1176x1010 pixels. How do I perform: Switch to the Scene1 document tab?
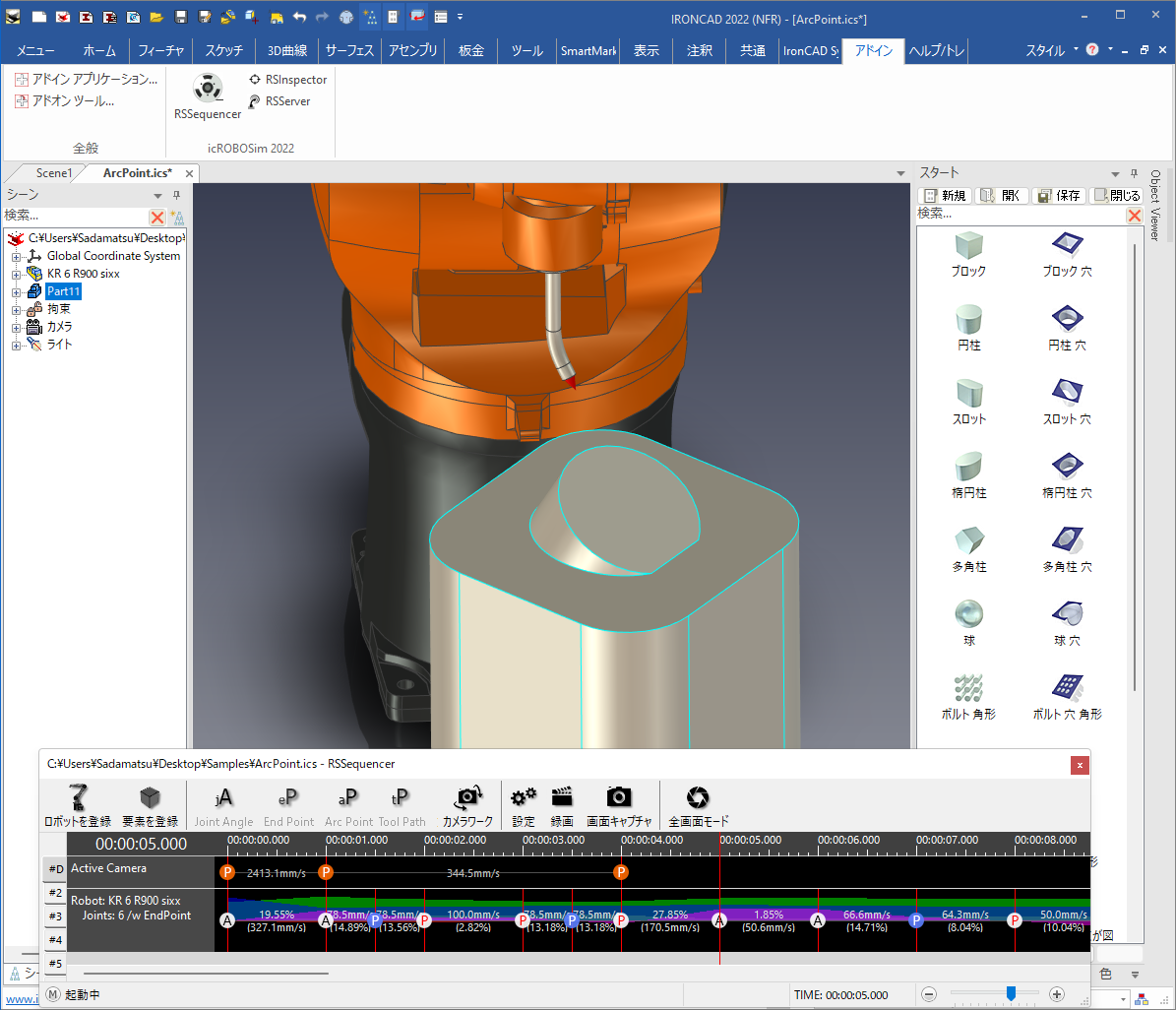point(53,173)
